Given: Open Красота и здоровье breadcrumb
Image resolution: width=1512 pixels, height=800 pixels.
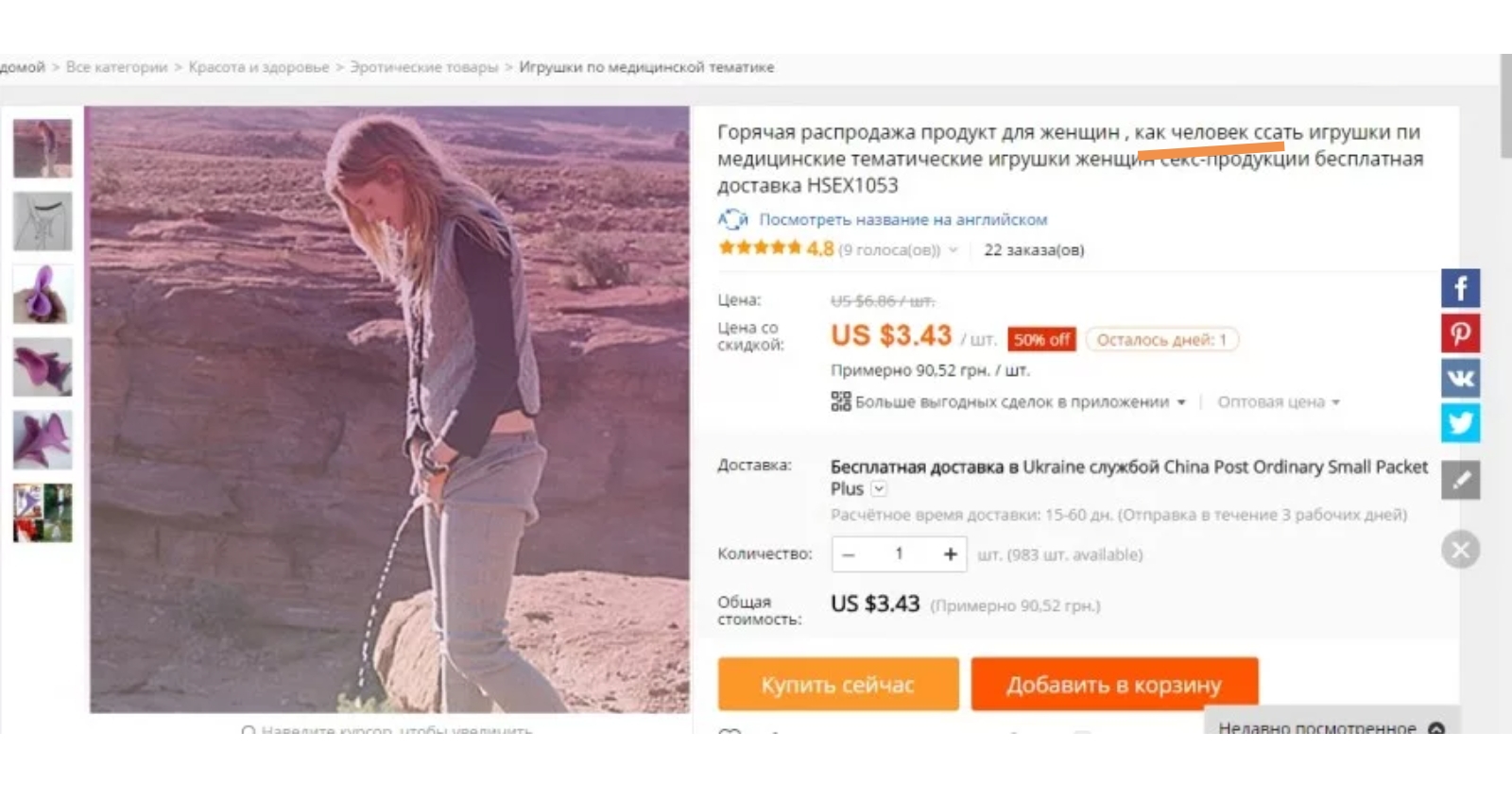Looking at the screenshot, I should click(x=259, y=67).
